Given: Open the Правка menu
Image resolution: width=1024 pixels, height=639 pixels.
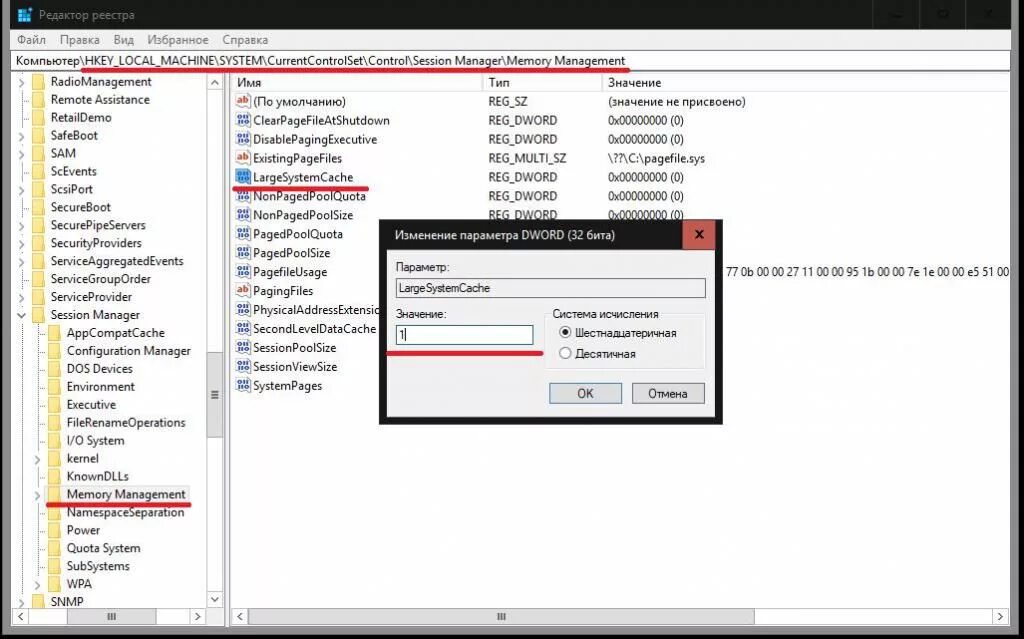Looking at the screenshot, I should click(x=80, y=40).
